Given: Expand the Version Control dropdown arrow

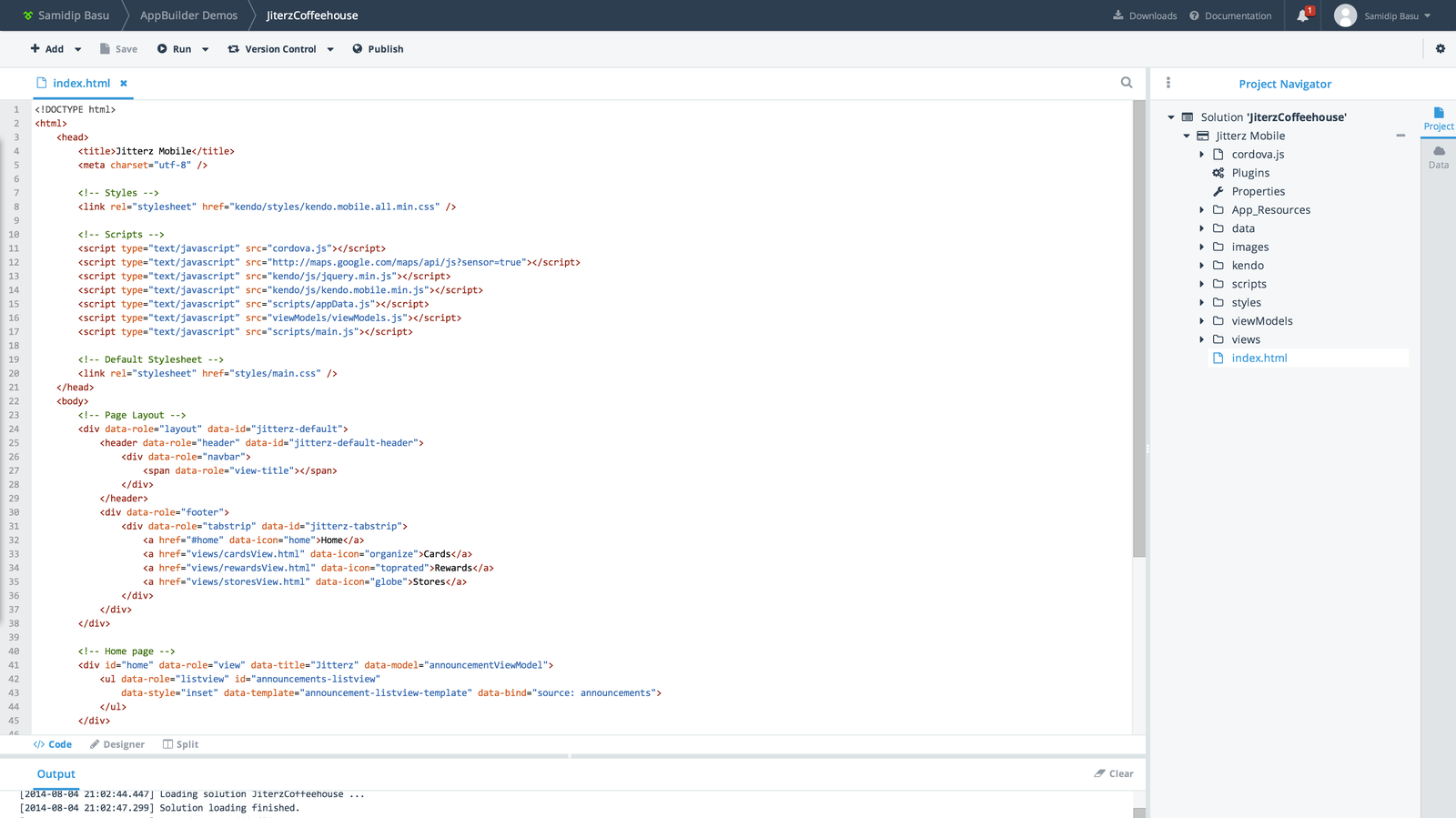Looking at the screenshot, I should click(x=330, y=49).
